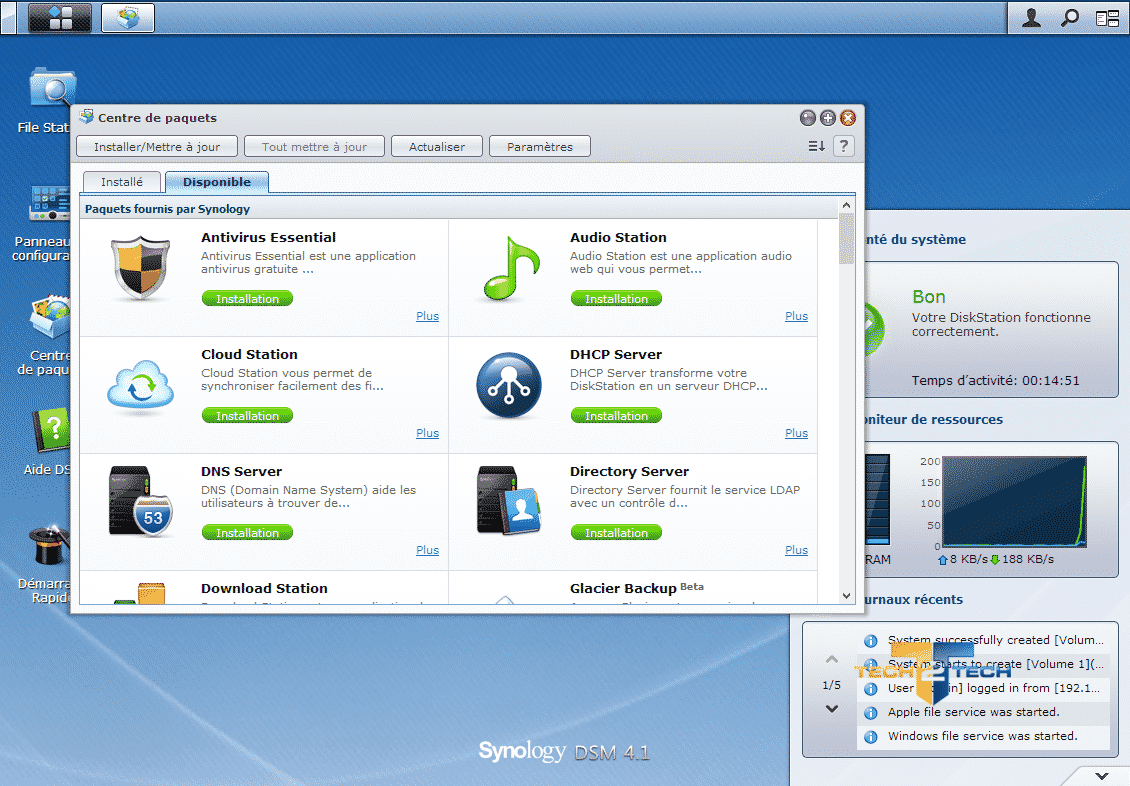
Task: Click 'Apple file service was started.' log entry
Action: tap(974, 712)
